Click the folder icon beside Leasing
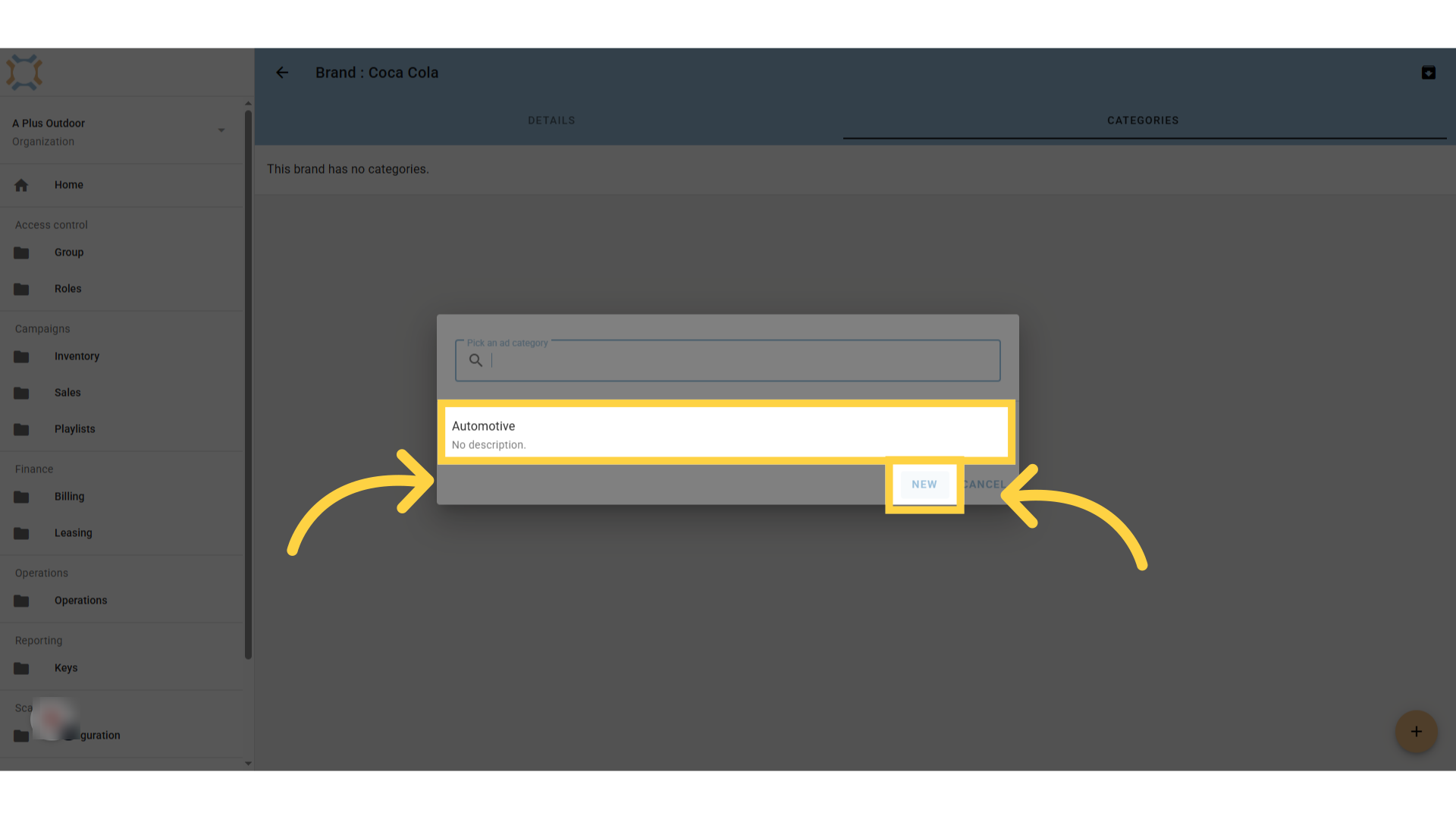Image resolution: width=1456 pixels, height=819 pixels. [21, 533]
